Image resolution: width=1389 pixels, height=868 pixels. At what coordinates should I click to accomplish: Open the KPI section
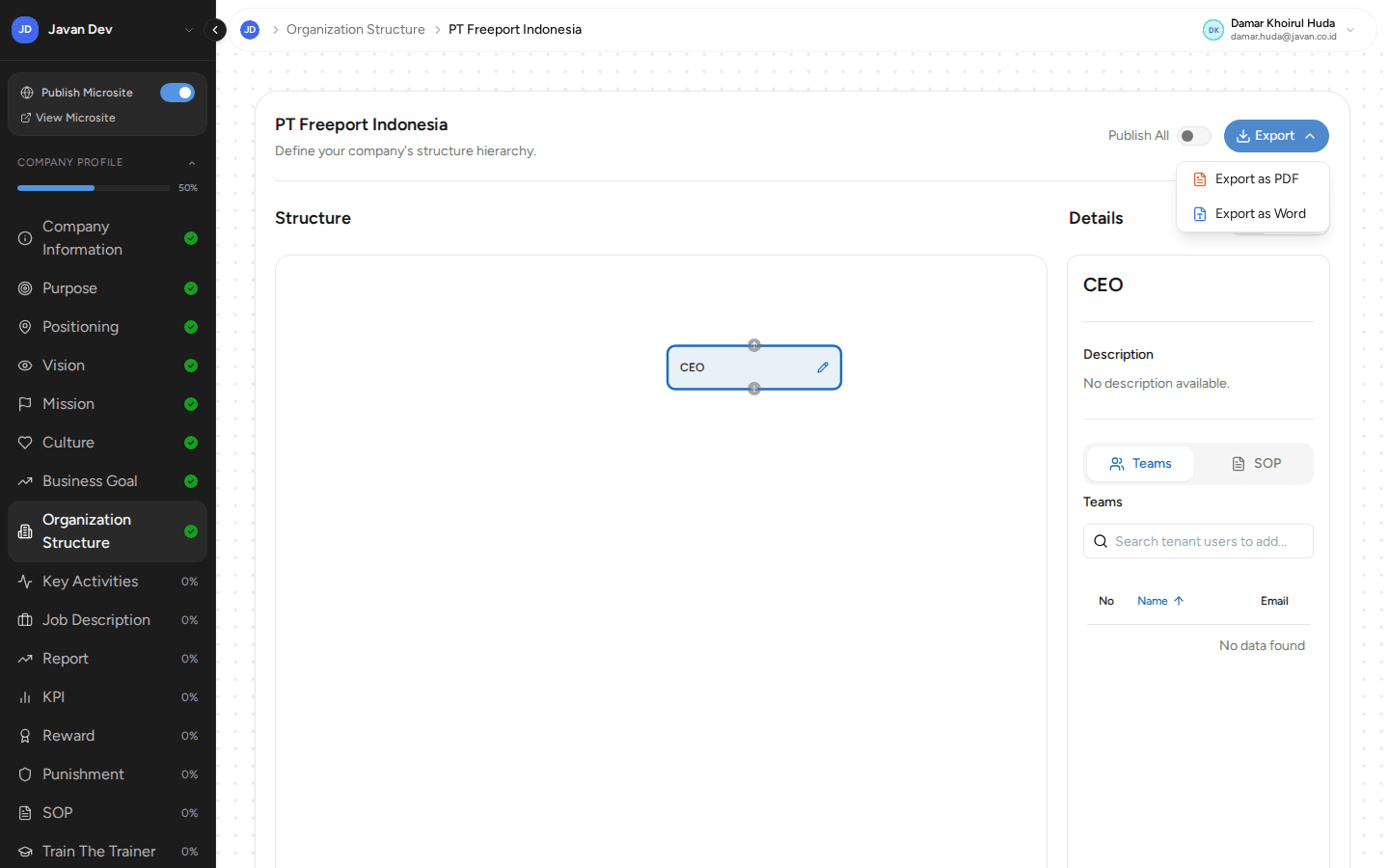[x=107, y=697]
